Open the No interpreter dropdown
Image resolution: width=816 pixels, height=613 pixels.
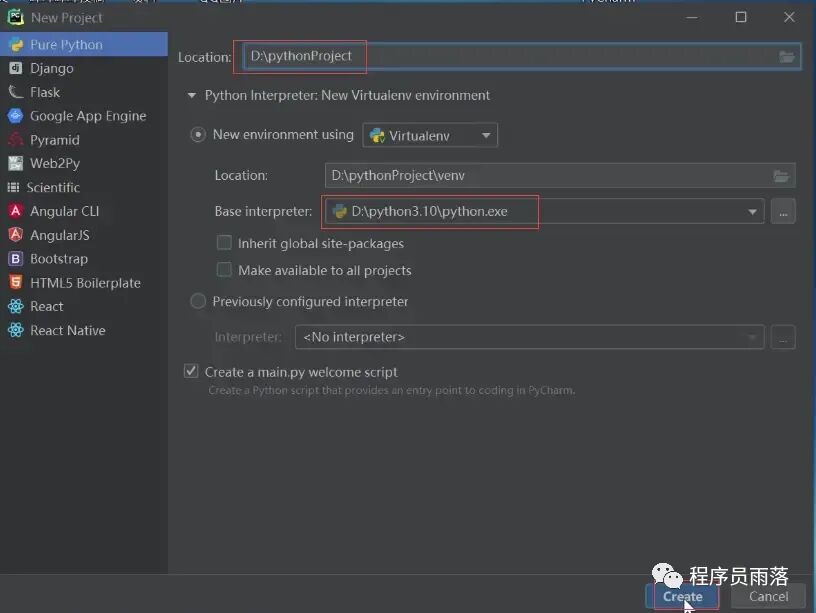click(x=529, y=337)
